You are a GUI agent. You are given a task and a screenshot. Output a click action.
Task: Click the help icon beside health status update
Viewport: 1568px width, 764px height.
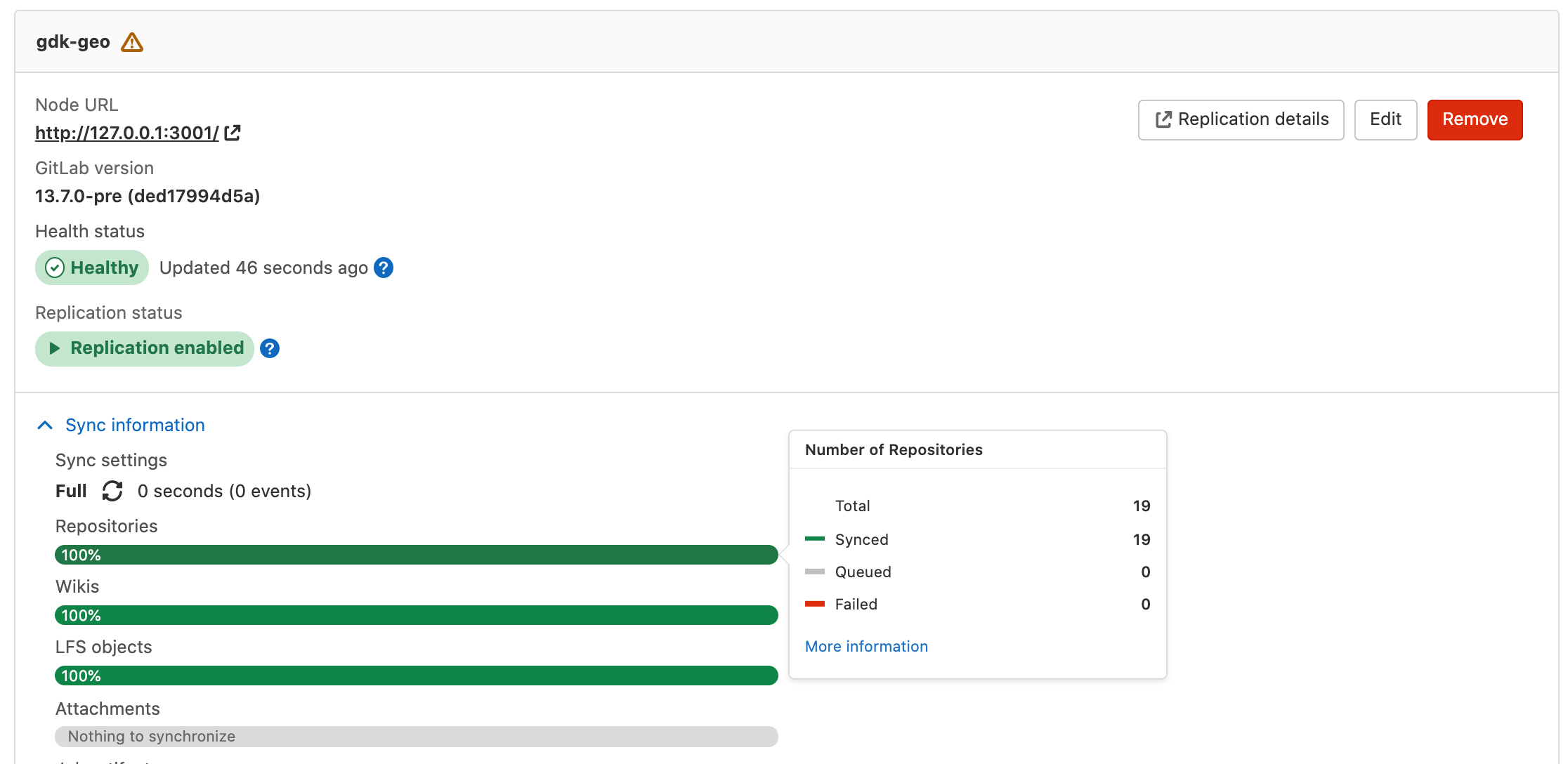pos(384,268)
